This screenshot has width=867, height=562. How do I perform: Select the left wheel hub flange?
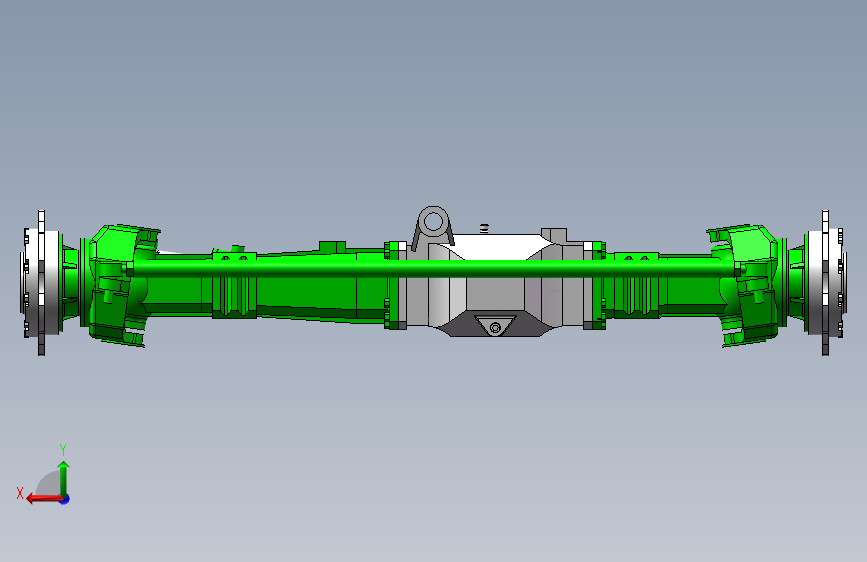(x=41, y=283)
